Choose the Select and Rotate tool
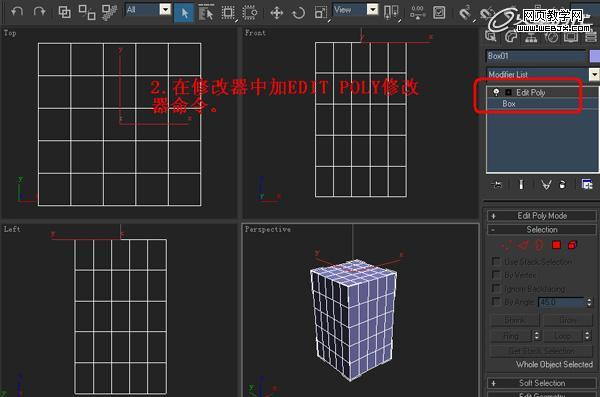Viewport: 600px width, 397px height. pos(298,13)
